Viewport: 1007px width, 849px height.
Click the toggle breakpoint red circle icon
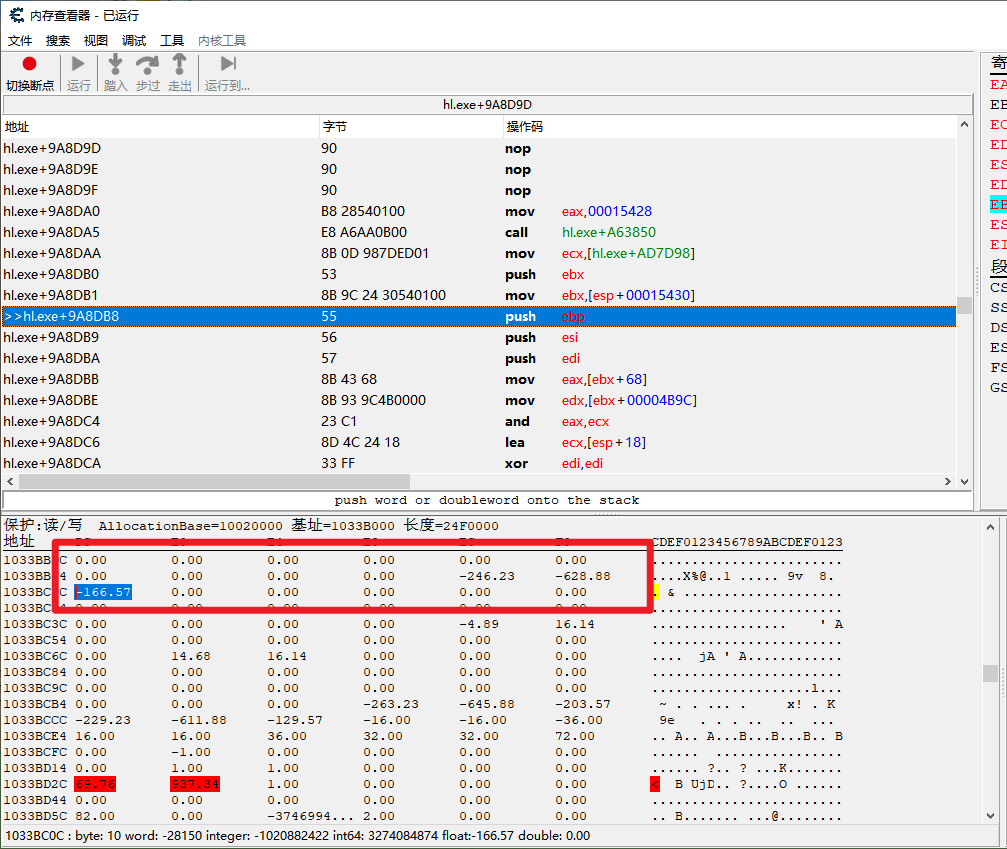pos(29,65)
